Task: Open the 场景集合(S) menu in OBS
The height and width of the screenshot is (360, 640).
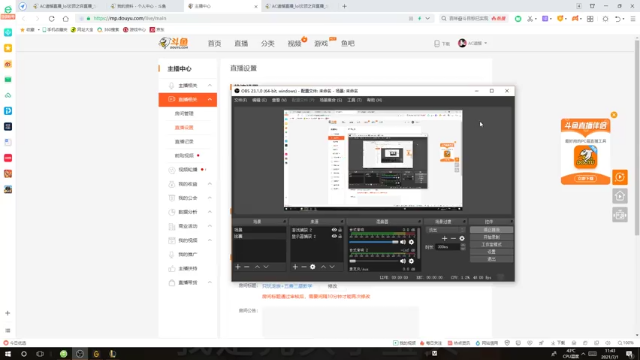Action: coord(331,100)
